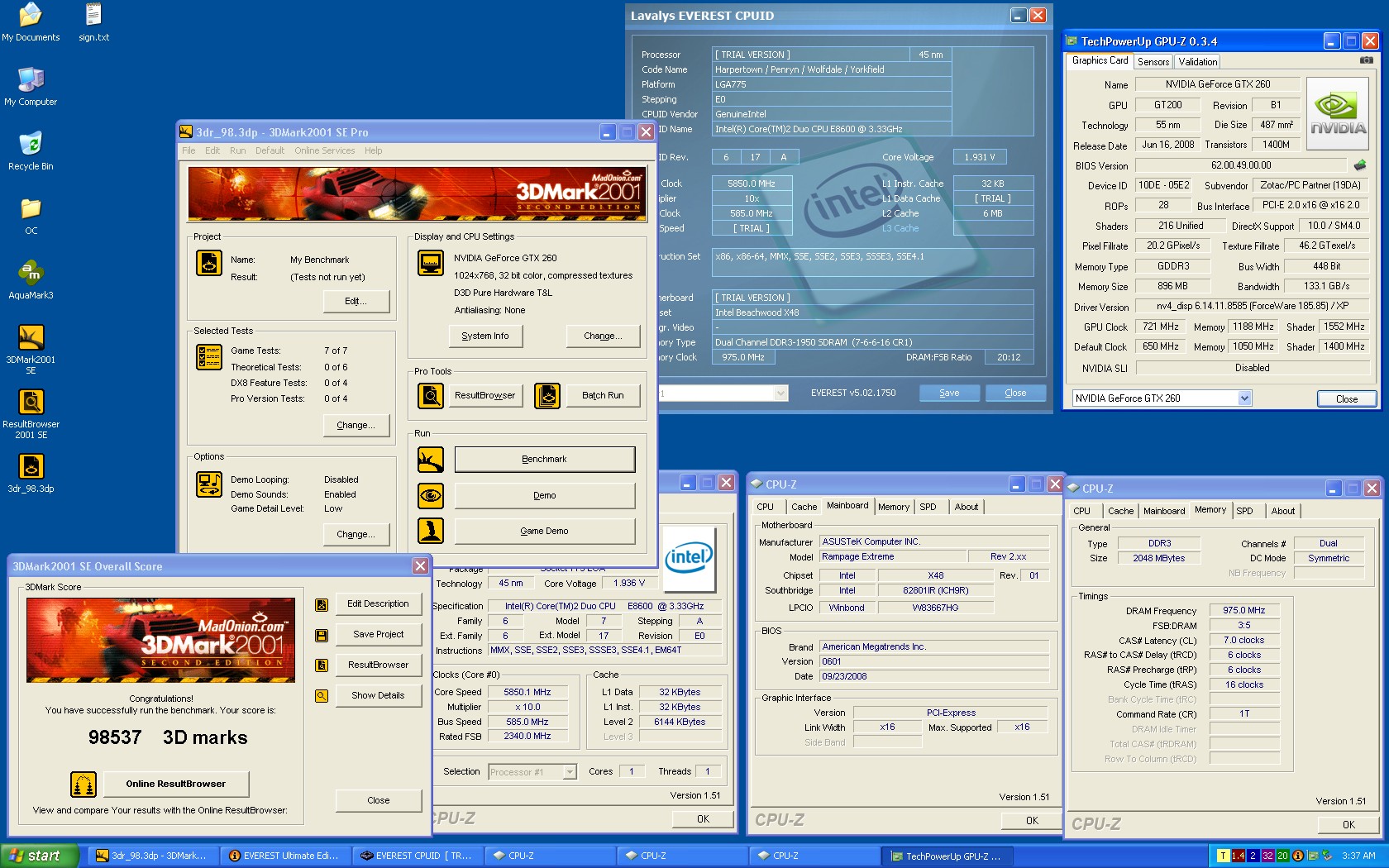Click the Batch Run icon
The height and width of the screenshot is (868, 1389).
point(547,396)
